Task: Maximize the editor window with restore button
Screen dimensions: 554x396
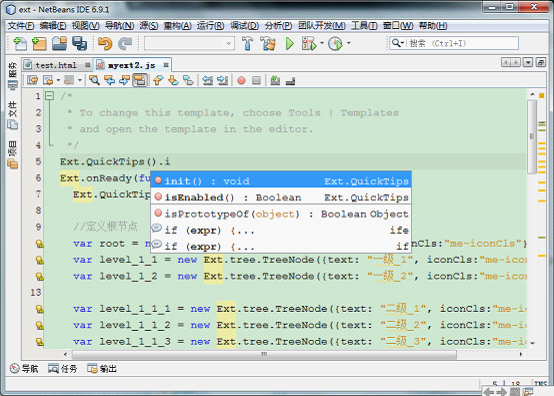Action: [541, 63]
